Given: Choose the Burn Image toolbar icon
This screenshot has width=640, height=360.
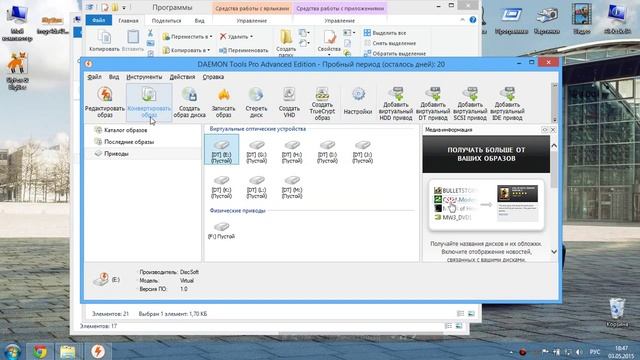Looking at the screenshot, I should click(x=223, y=102).
